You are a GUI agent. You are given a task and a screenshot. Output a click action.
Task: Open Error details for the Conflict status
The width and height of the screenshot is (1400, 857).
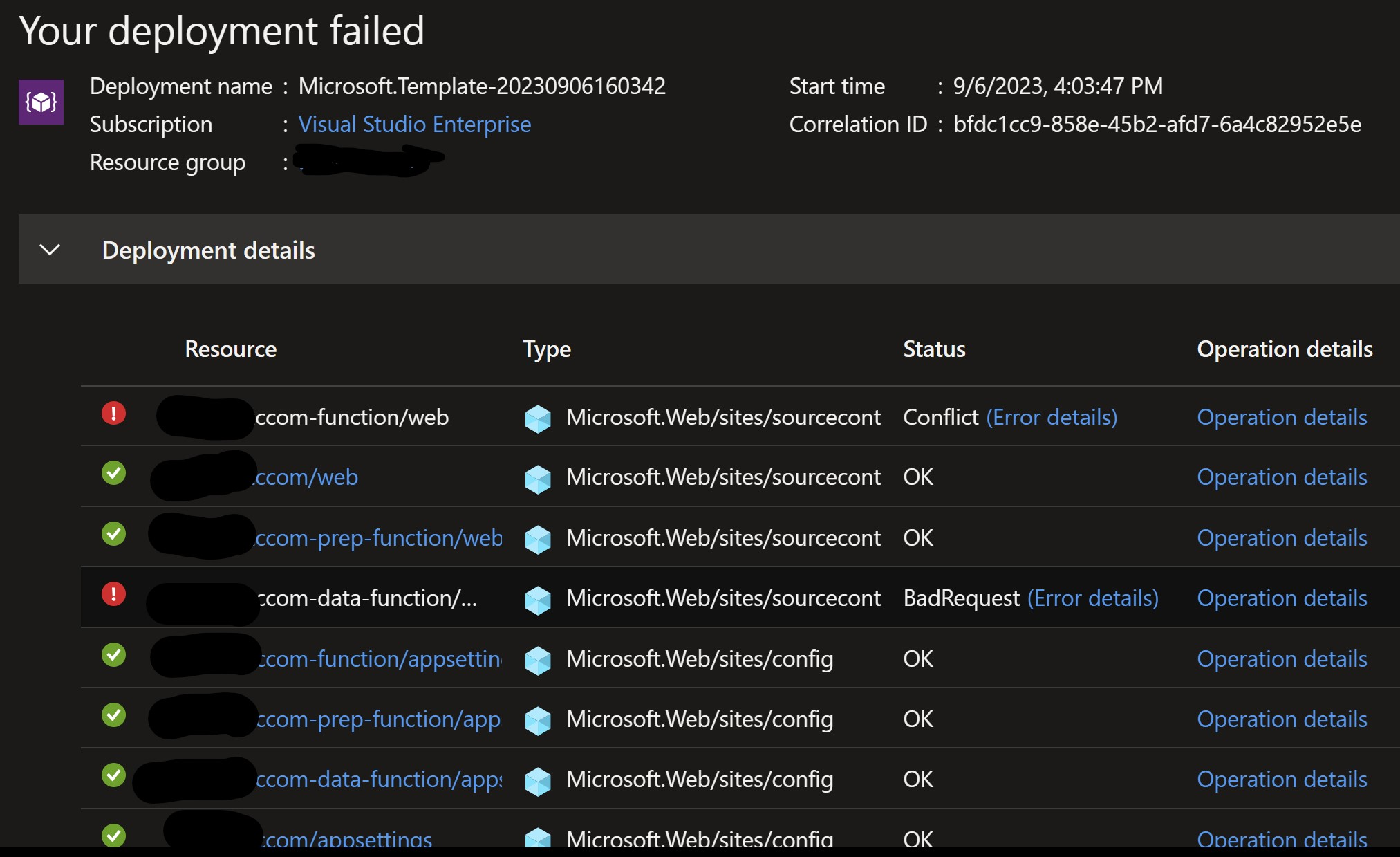[1052, 417]
